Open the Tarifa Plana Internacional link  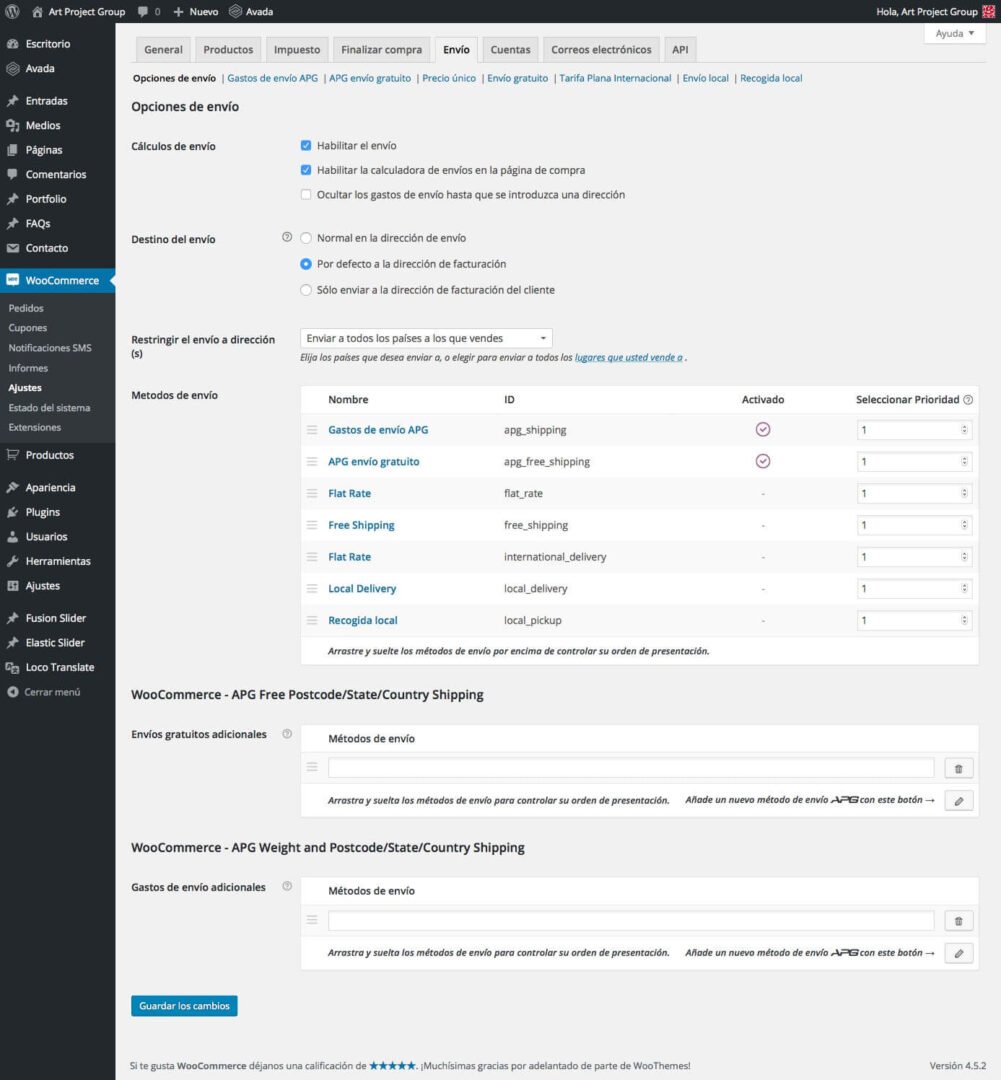click(x=615, y=78)
